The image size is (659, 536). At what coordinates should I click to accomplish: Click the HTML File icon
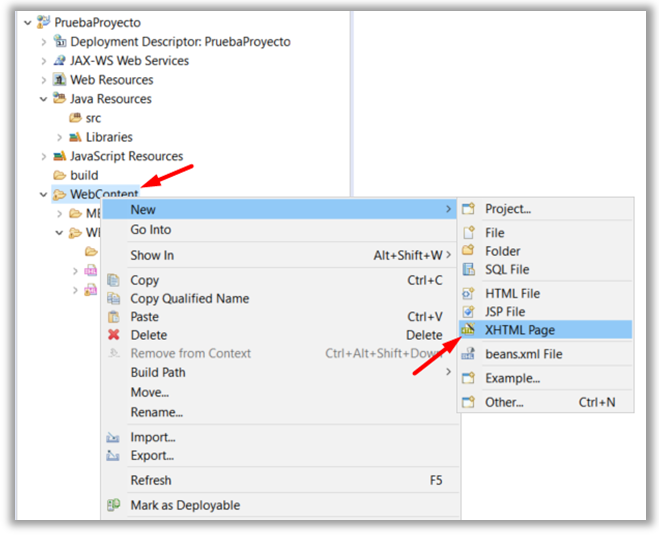[x=467, y=293]
